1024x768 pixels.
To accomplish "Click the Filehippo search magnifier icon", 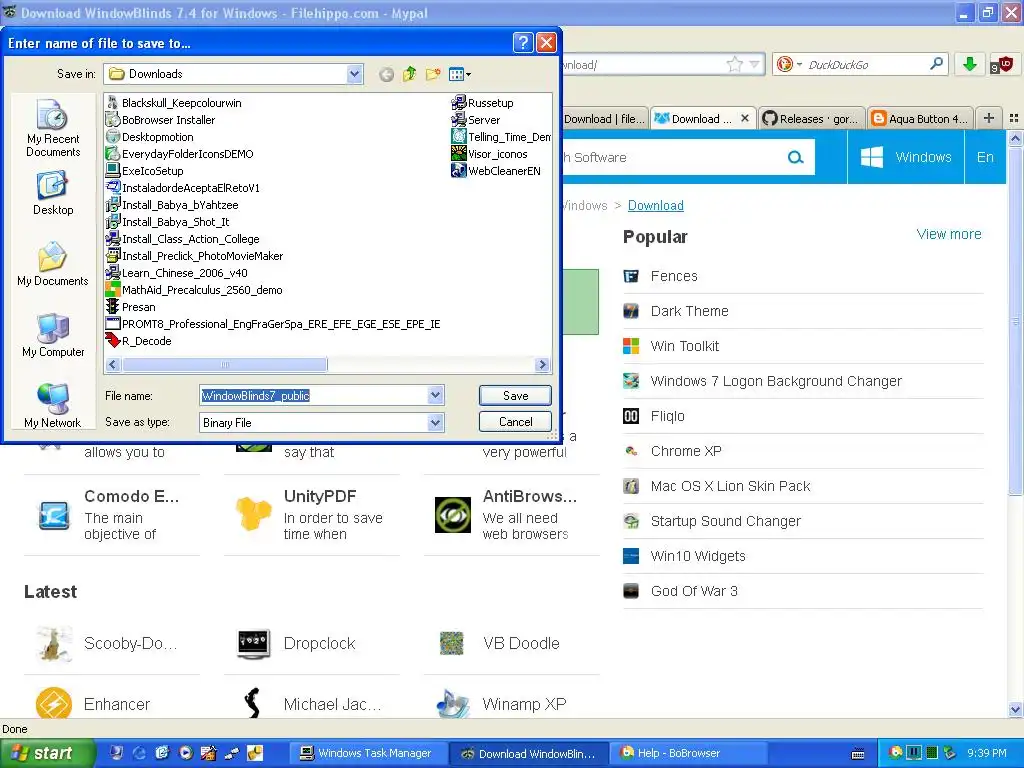I will point(795,157).
